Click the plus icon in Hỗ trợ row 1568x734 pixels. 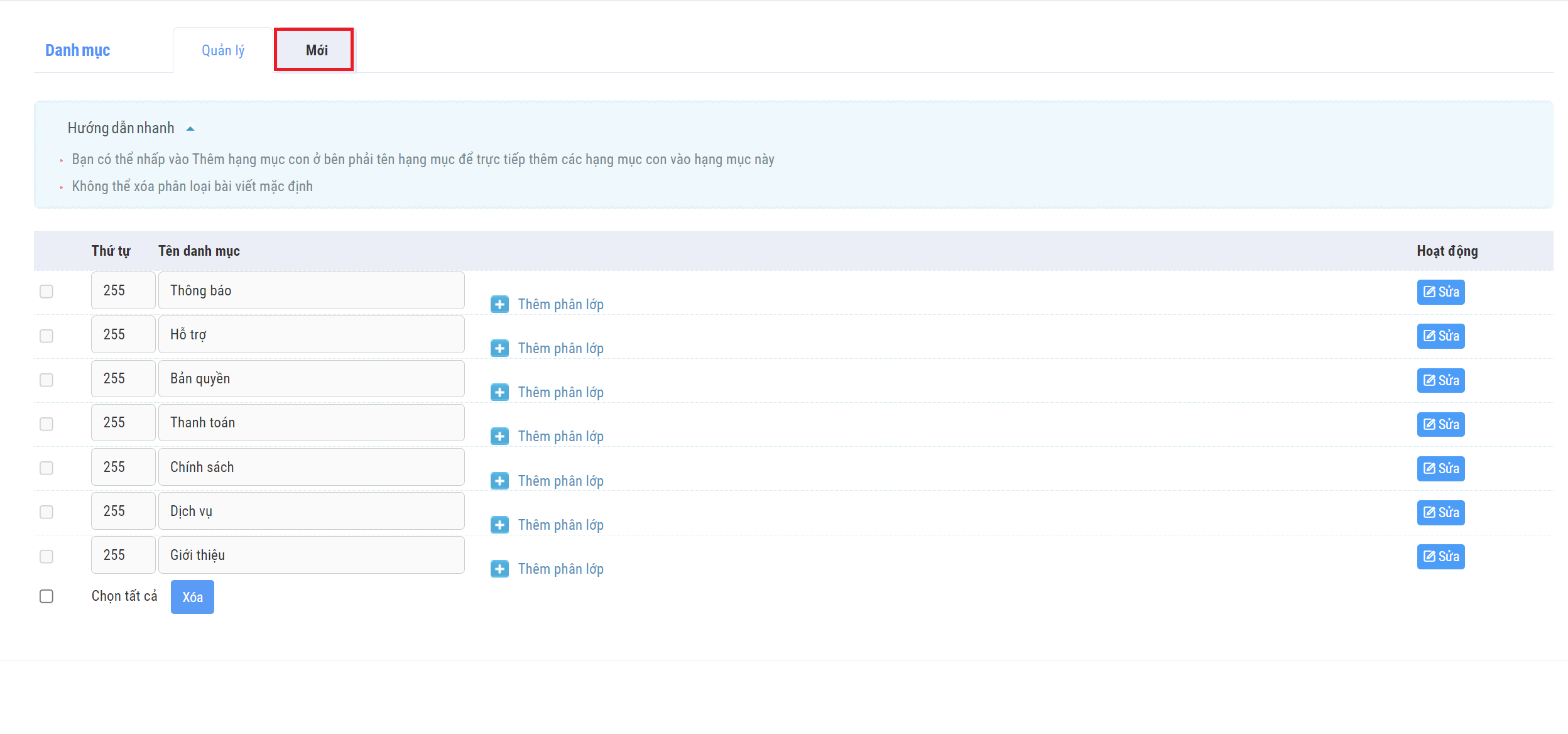click(x=499, y=349)
